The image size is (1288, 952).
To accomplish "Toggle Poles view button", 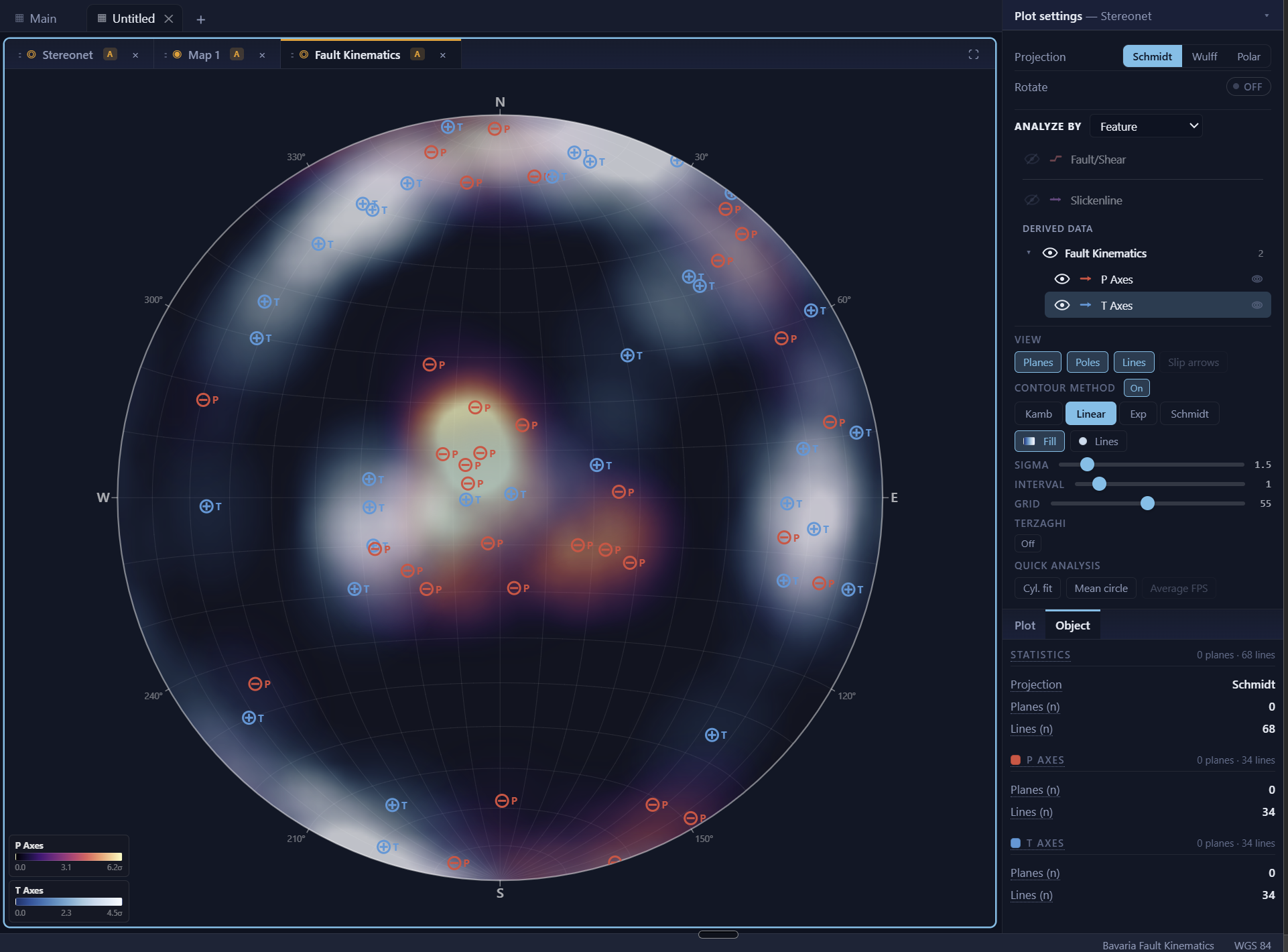I will (x=1088, y=363).
